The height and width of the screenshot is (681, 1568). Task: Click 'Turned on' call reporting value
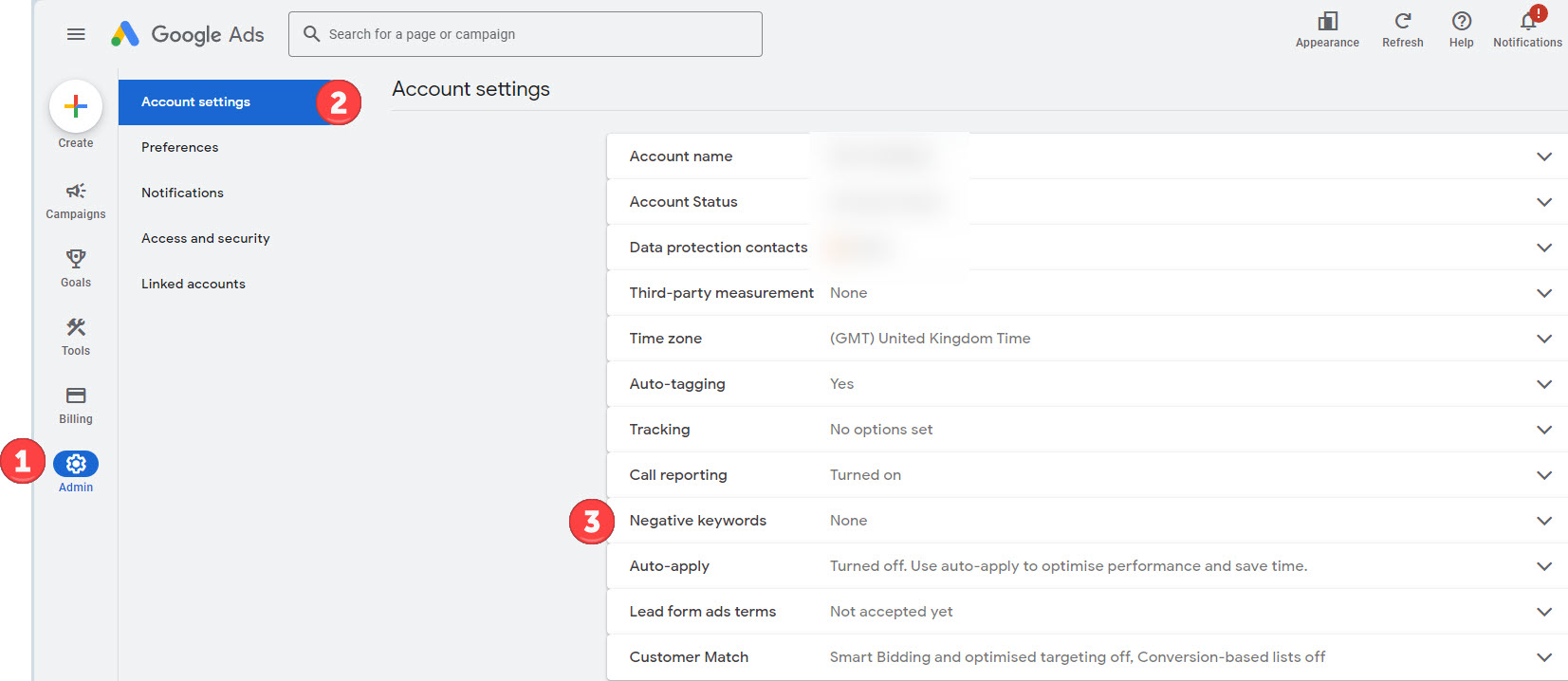(x=865, y=475)
